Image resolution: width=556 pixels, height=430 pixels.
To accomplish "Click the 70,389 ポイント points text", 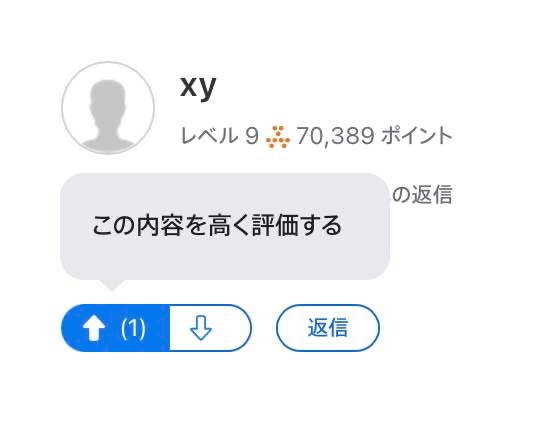I will tap(374, 136).
